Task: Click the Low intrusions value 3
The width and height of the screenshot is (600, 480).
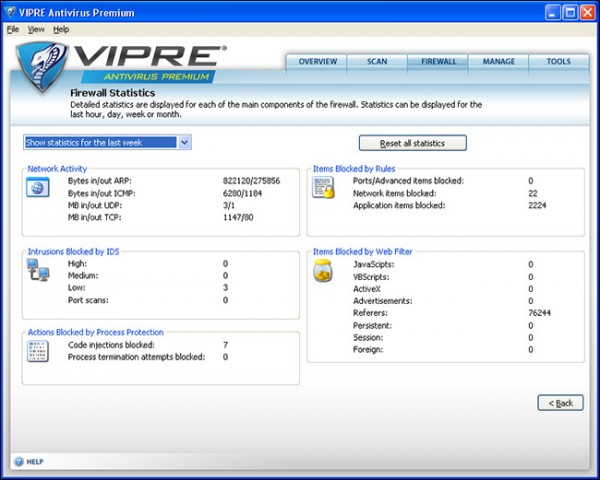Action: (225, 287)
